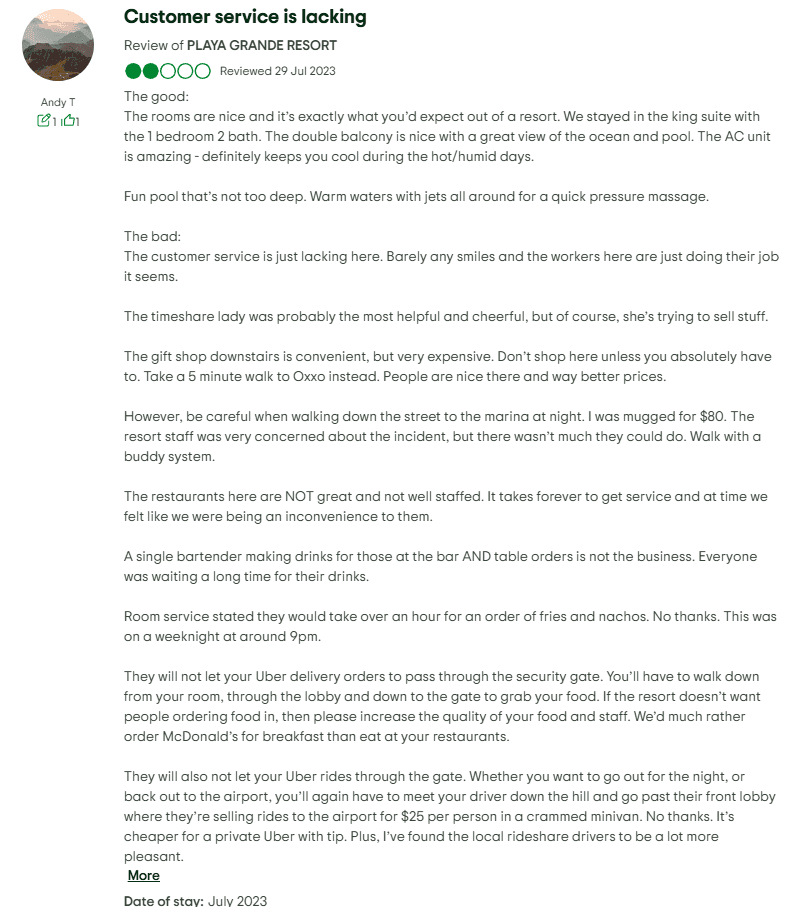Click the 'Date of stay: July 2023' text

pos(195,900)
